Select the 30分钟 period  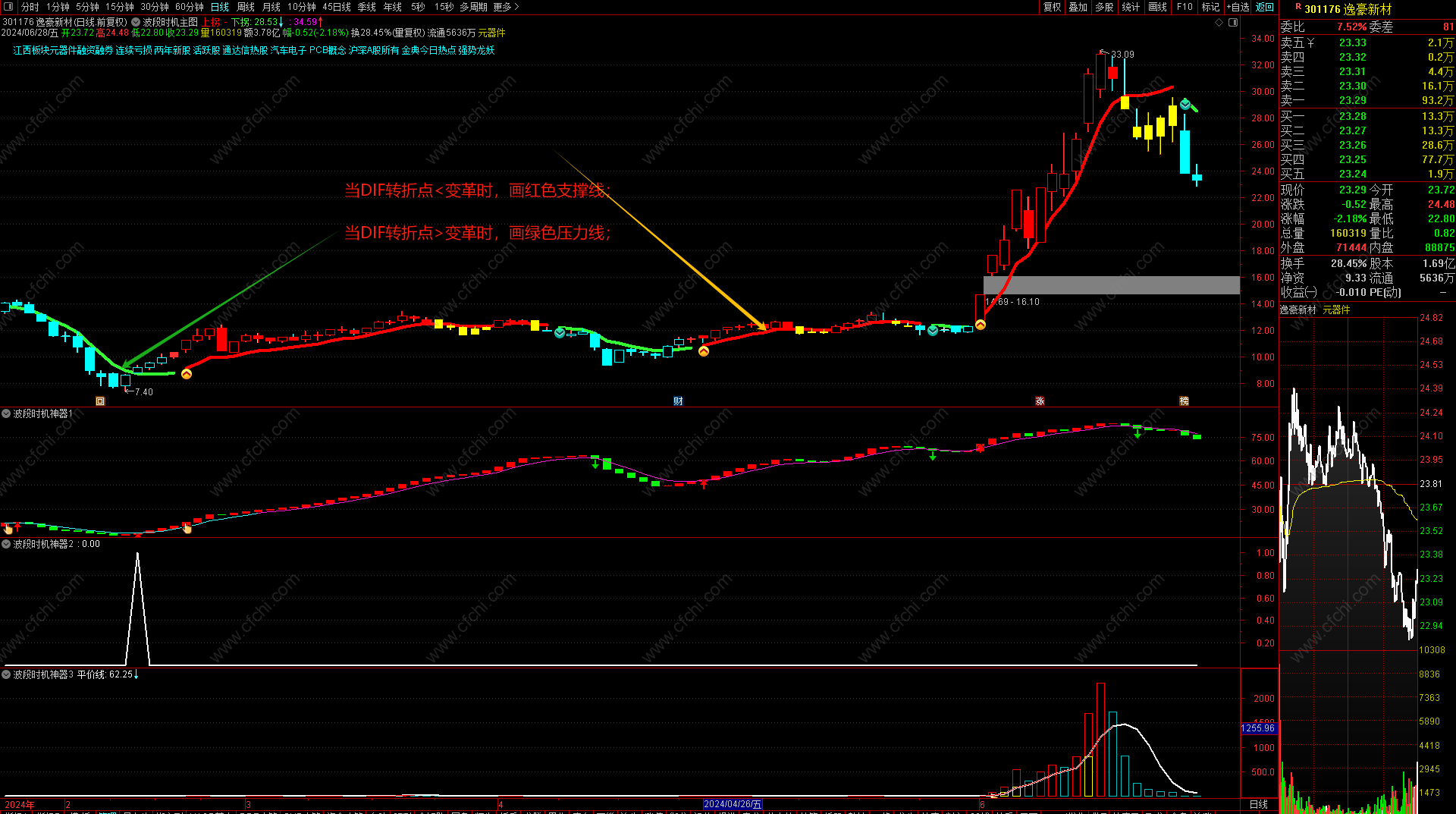[x=155, y=7]
